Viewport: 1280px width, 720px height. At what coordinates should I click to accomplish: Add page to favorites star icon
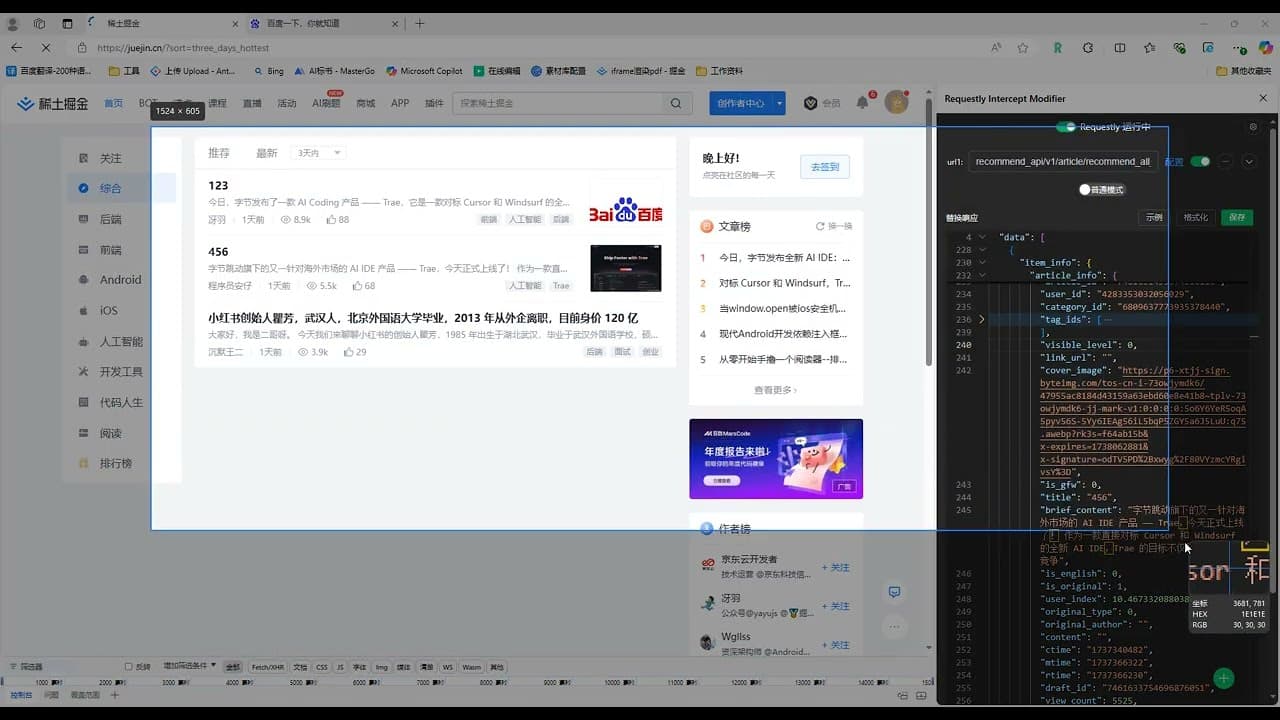click(x=1022, y=47)
